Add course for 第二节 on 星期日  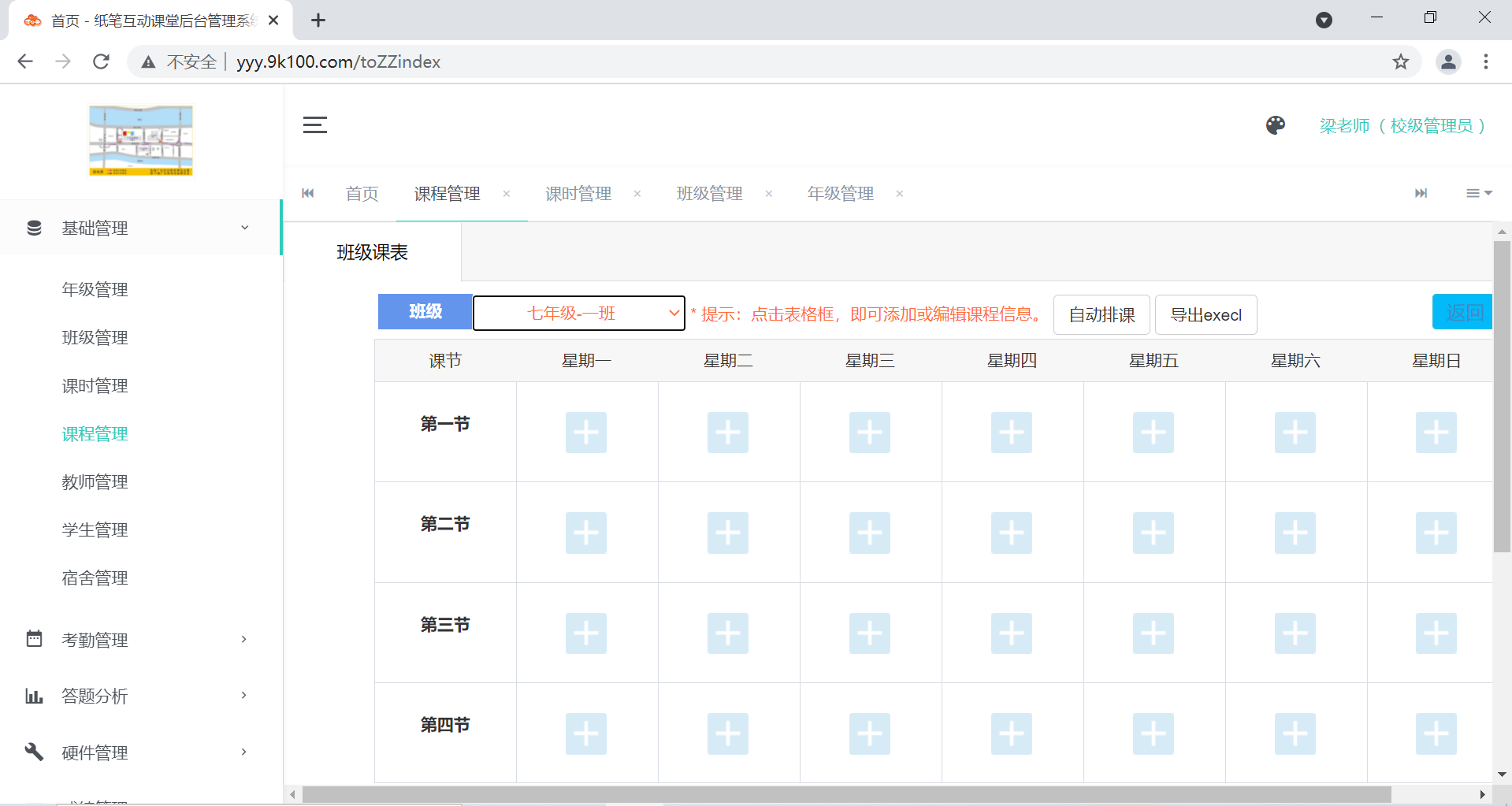point(1436,533)
